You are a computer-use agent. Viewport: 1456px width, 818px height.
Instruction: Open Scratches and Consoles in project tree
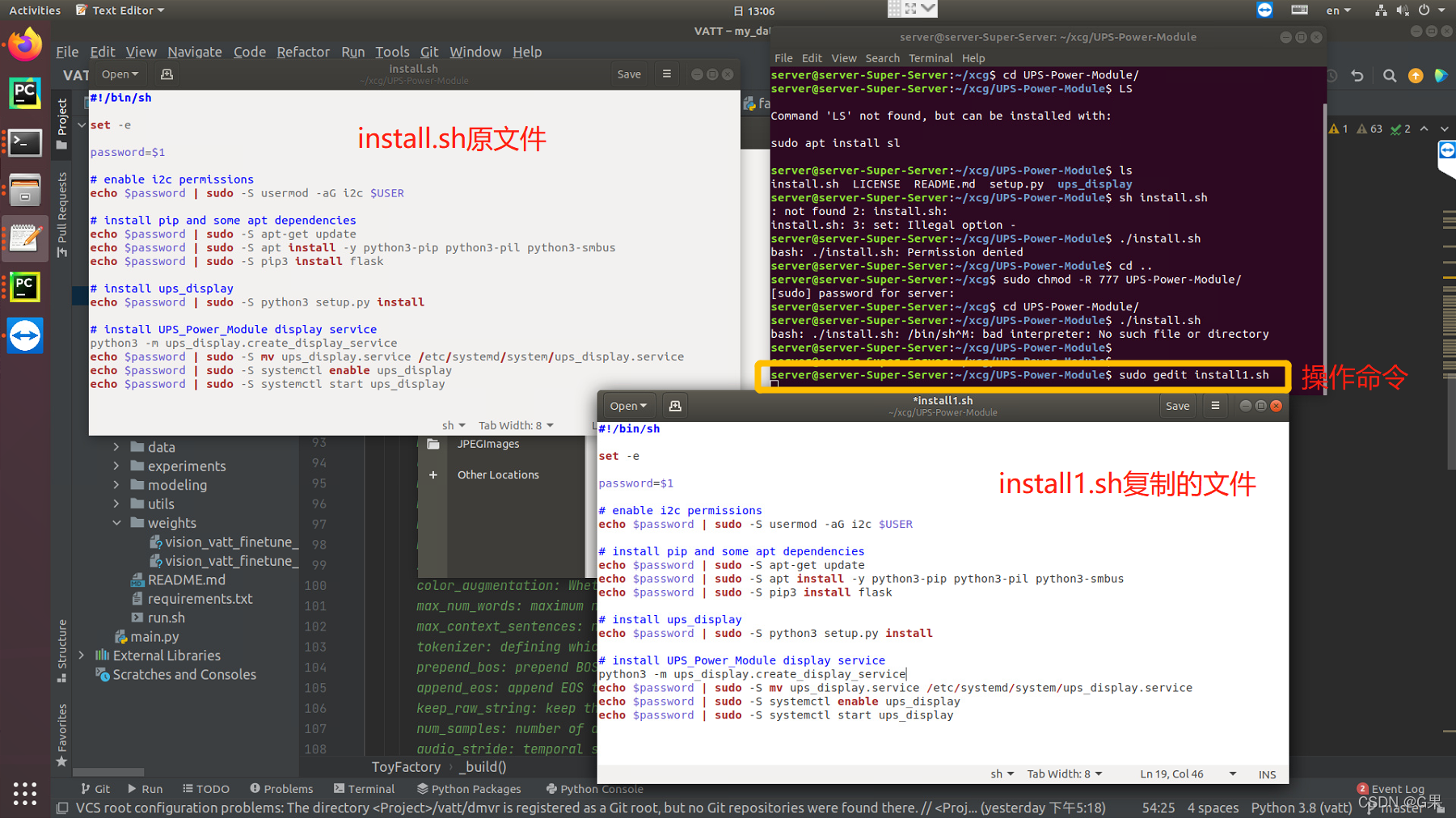(x=184, y=675)
